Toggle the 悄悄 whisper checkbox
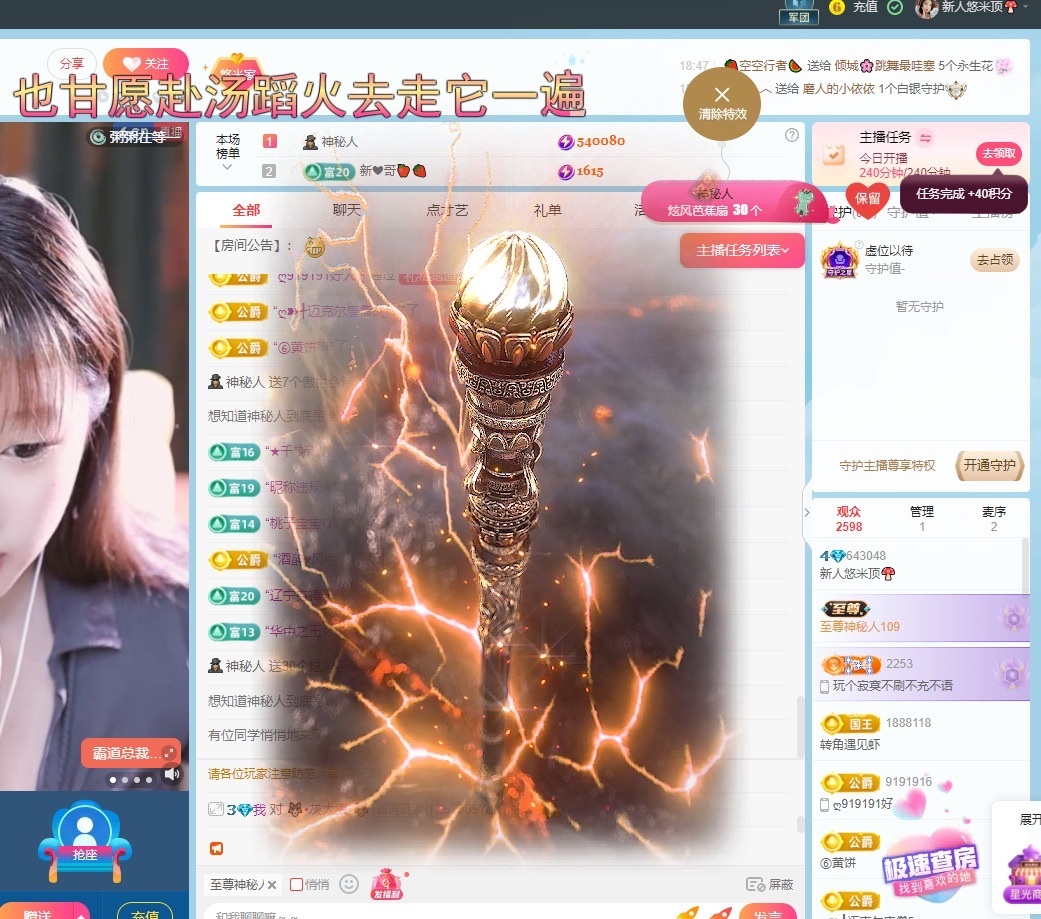This screenshot has width=1041, height=919. point(297,884)
